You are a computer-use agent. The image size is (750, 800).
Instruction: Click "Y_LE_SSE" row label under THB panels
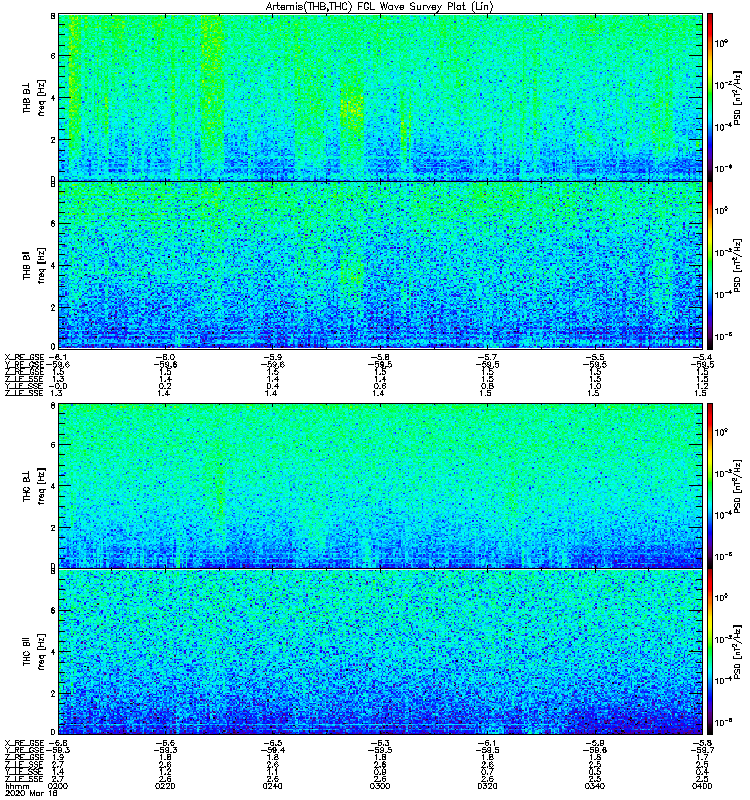tap(24, 386)
